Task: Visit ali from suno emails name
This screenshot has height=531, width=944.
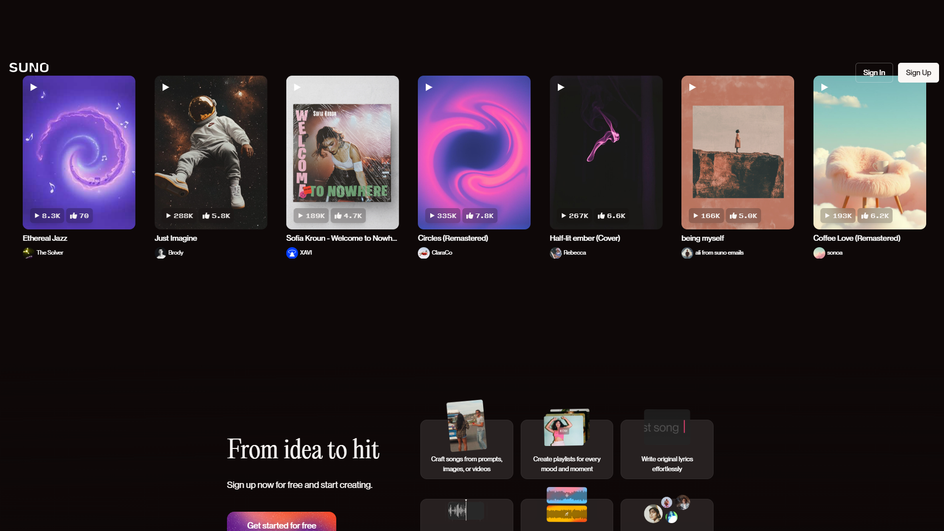Action: click(719, 253)
